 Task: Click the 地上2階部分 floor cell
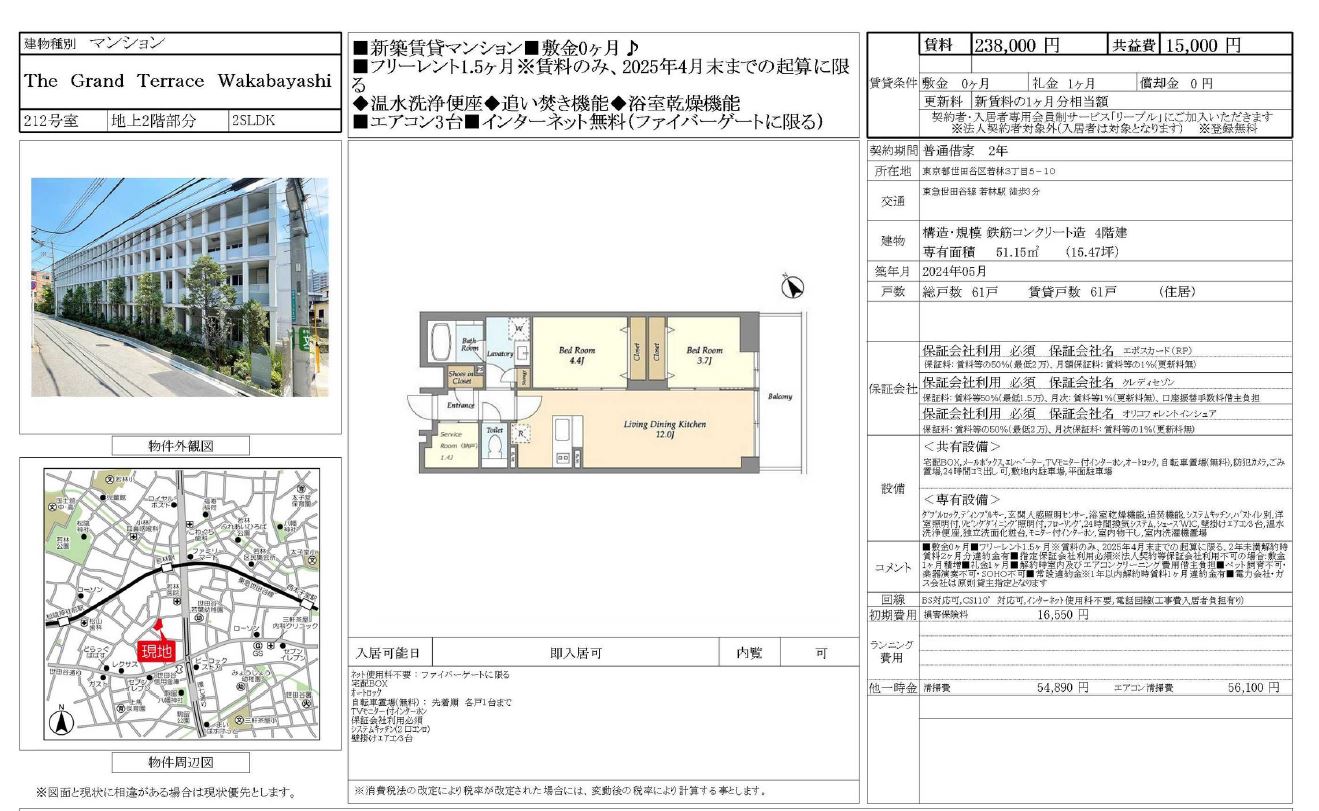(x=168, y=122)
